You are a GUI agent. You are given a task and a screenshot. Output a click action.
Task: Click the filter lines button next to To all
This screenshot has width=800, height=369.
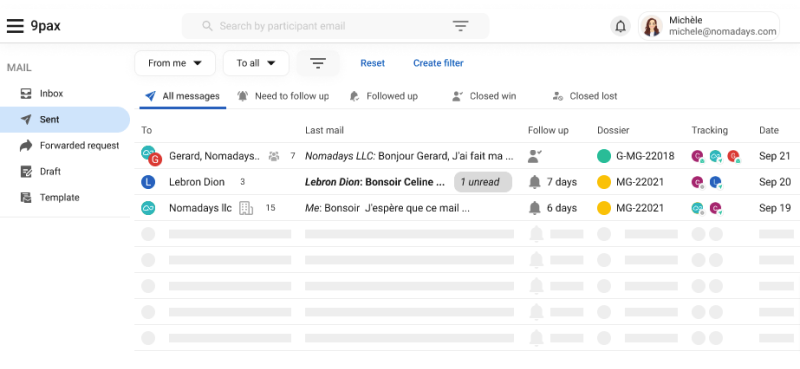pos(318,63)
